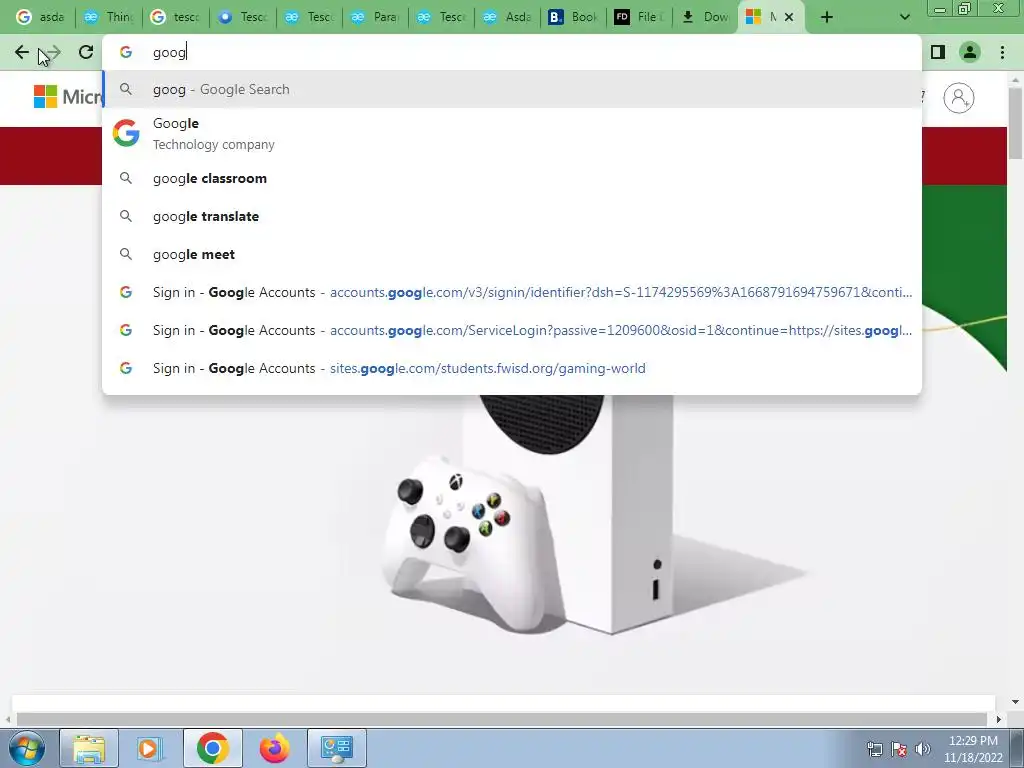Click the large Google G logo icon

coord(126,133)
